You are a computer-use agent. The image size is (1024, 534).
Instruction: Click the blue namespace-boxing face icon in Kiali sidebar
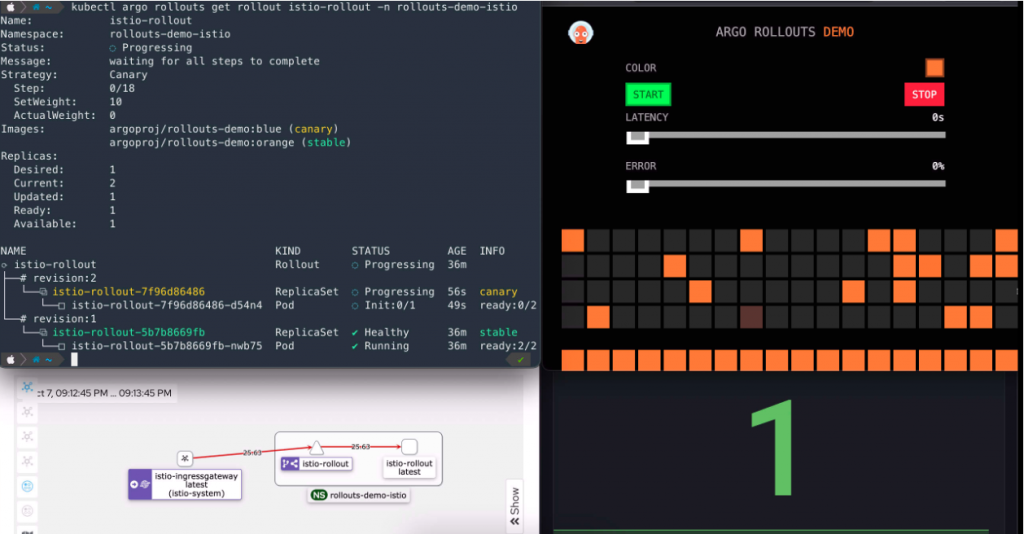[x=27, y=486]
